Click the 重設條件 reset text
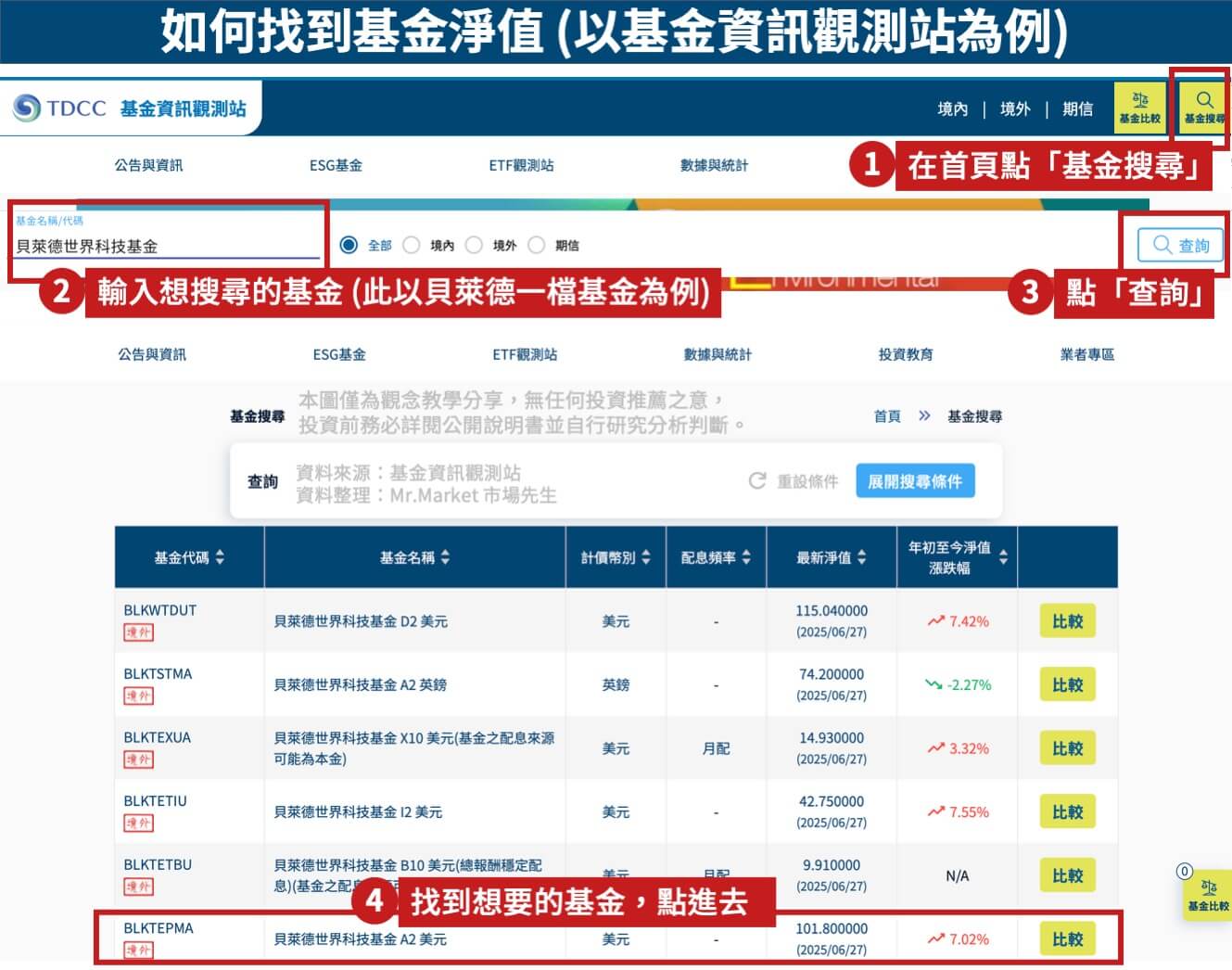Screen dimensions: 1232x970 (807, 480)
